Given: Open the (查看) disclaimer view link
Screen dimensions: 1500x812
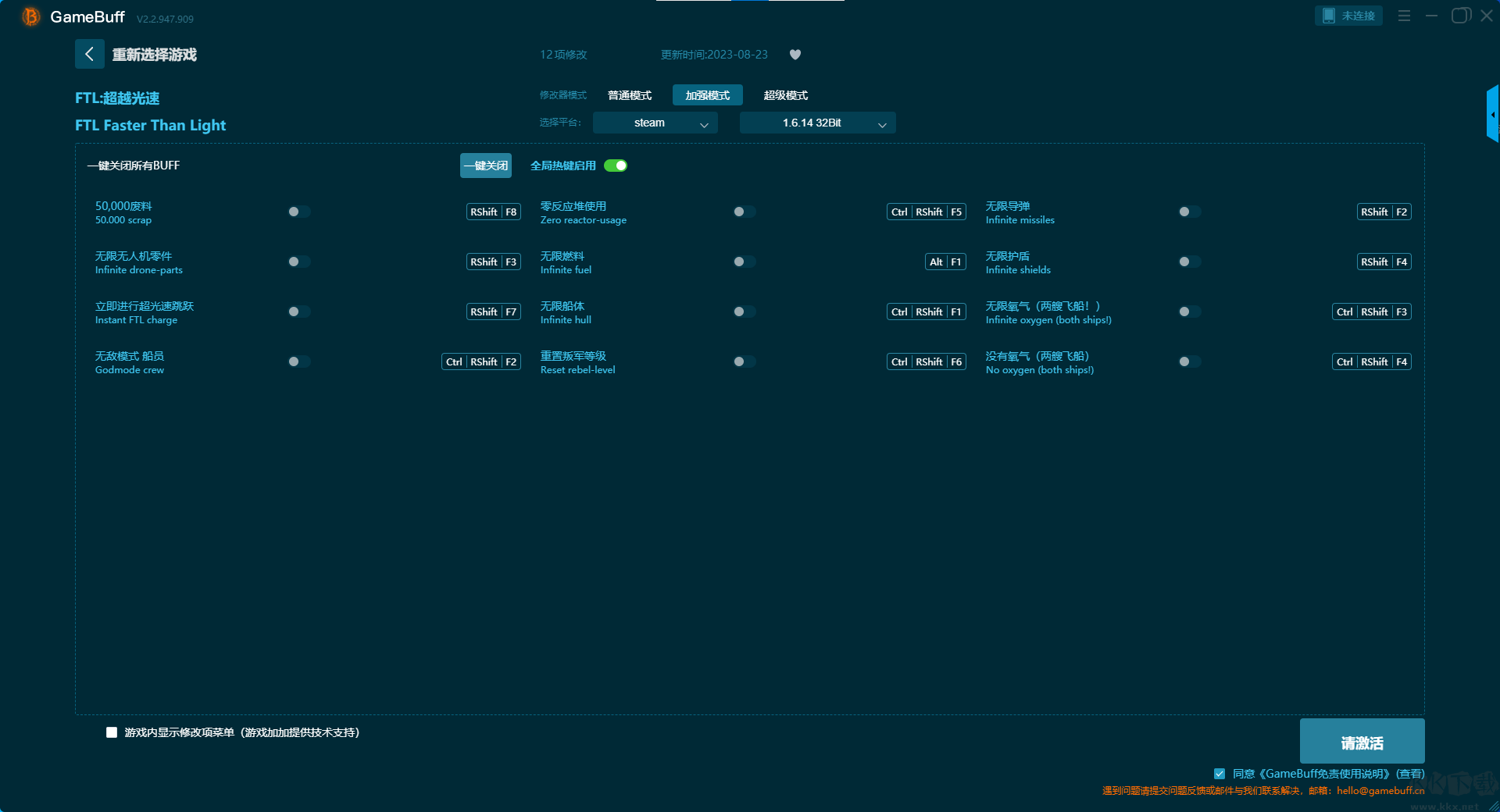Looking at the screenshot, I should [x=1410, y=774].
